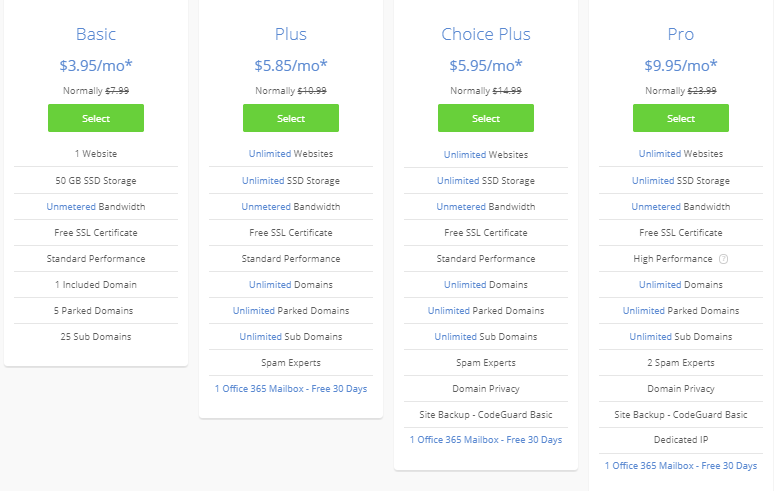Click Unlimited Parked Domains in Plus plan
This screenshot has height=491, width=774.
pyautogui.click(x=291, y=311)
